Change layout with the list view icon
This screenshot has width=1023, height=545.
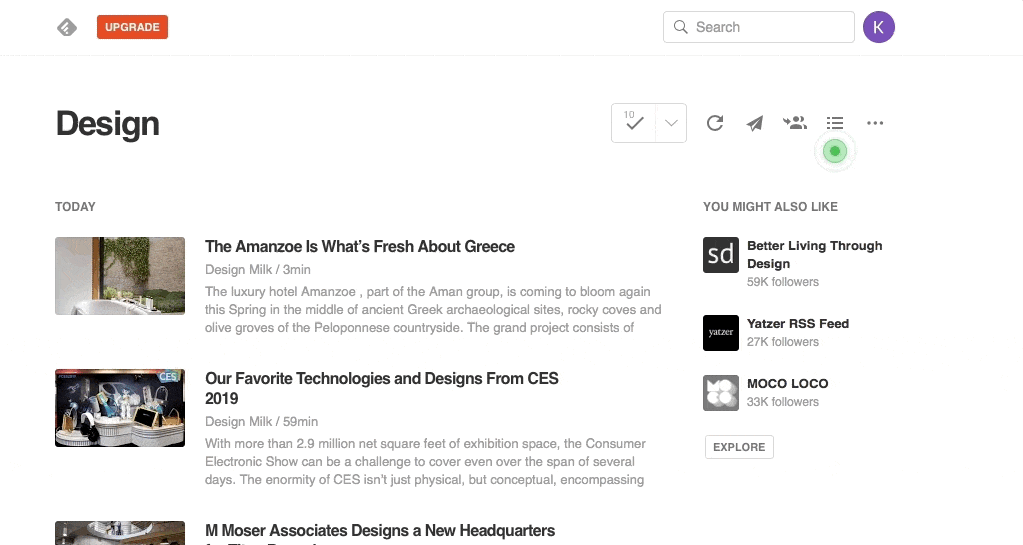835,123
